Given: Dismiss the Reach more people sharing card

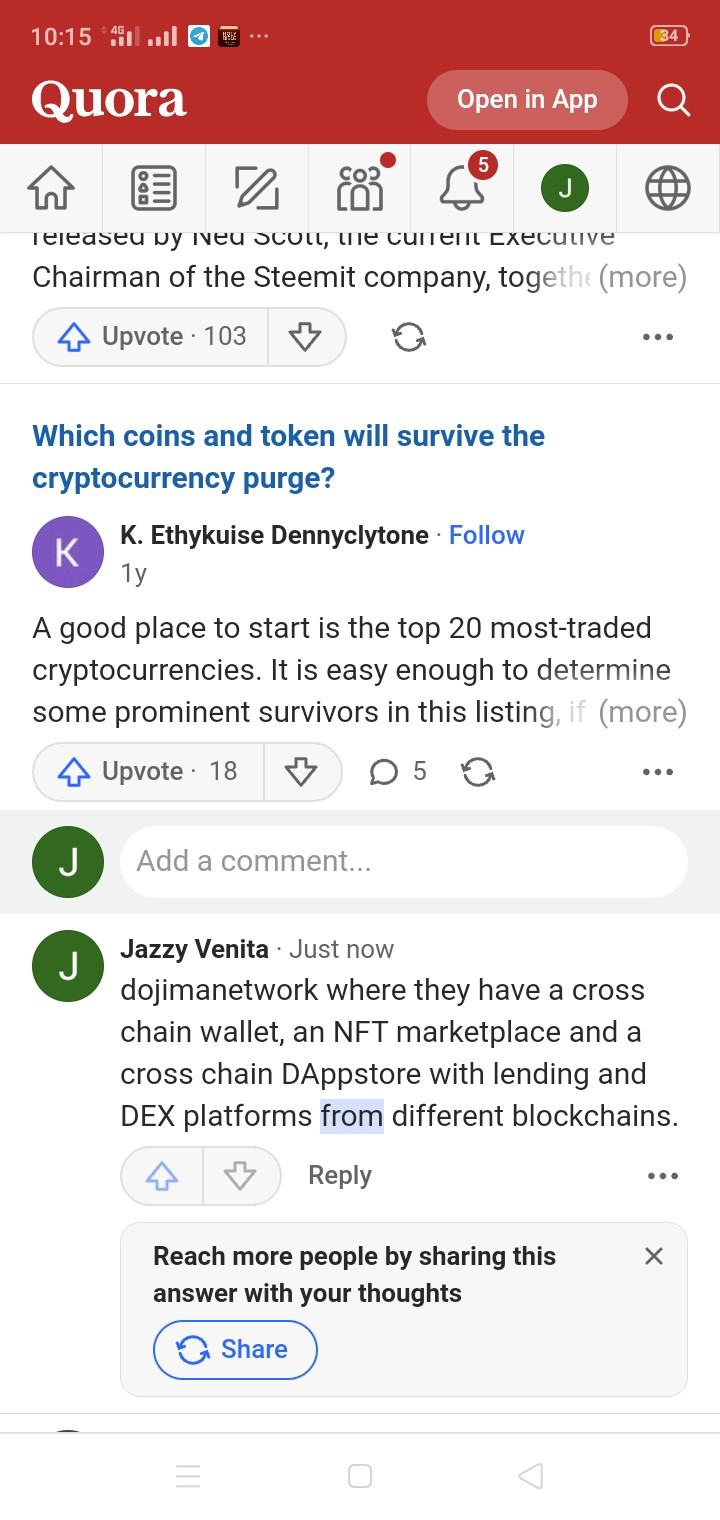Looking at the screenshot, I should 654,1256.
